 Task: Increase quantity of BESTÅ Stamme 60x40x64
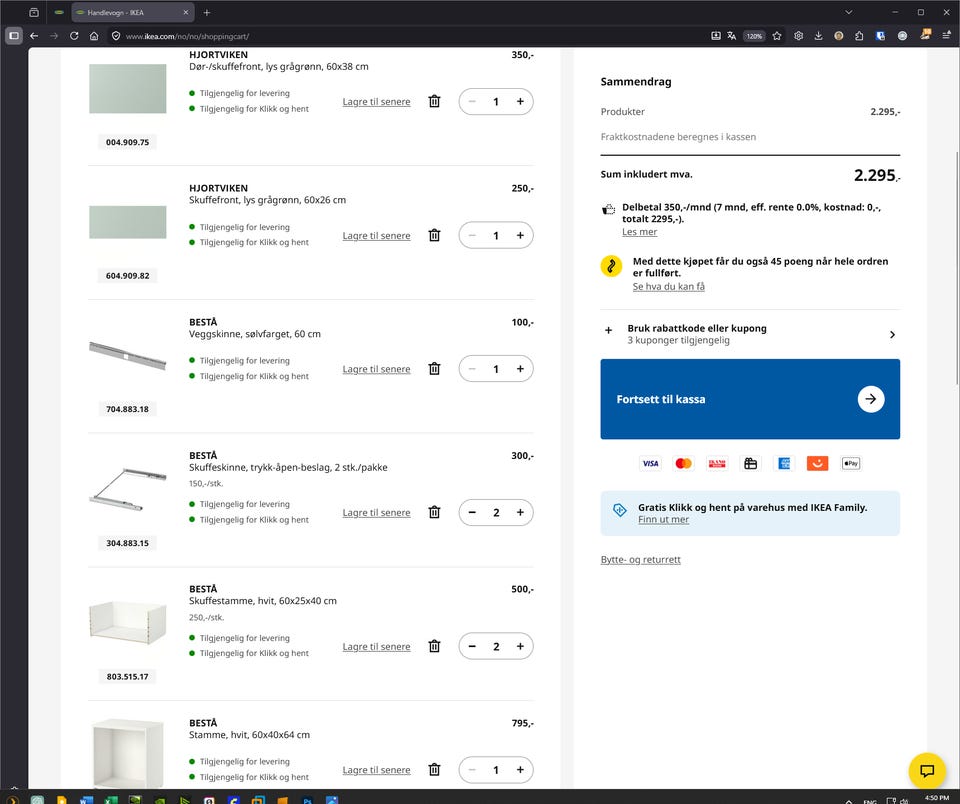(520, 770)
